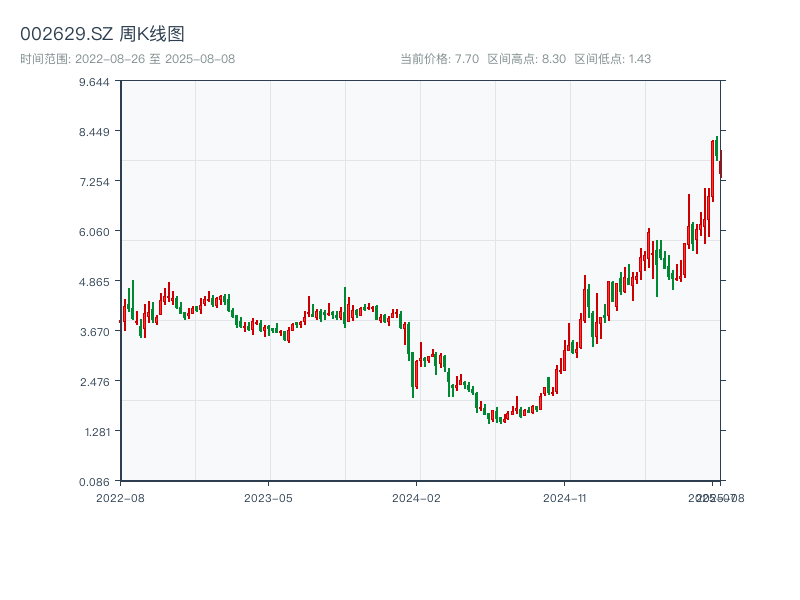Image resolution: width=800 pixels, height=600 pixels.
Task: Click the 6.060 y-axis price label
Action: [x=95, y=231]
